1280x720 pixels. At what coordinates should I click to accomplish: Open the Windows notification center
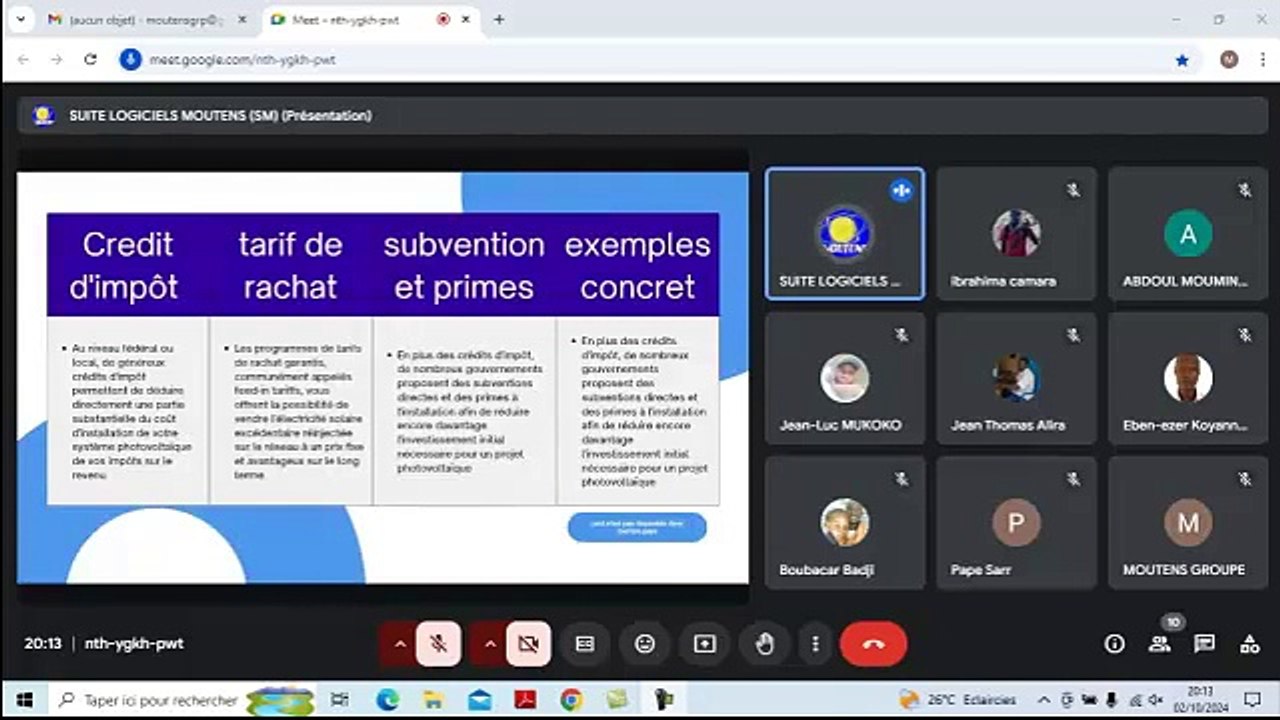(x=1251, y=700)
